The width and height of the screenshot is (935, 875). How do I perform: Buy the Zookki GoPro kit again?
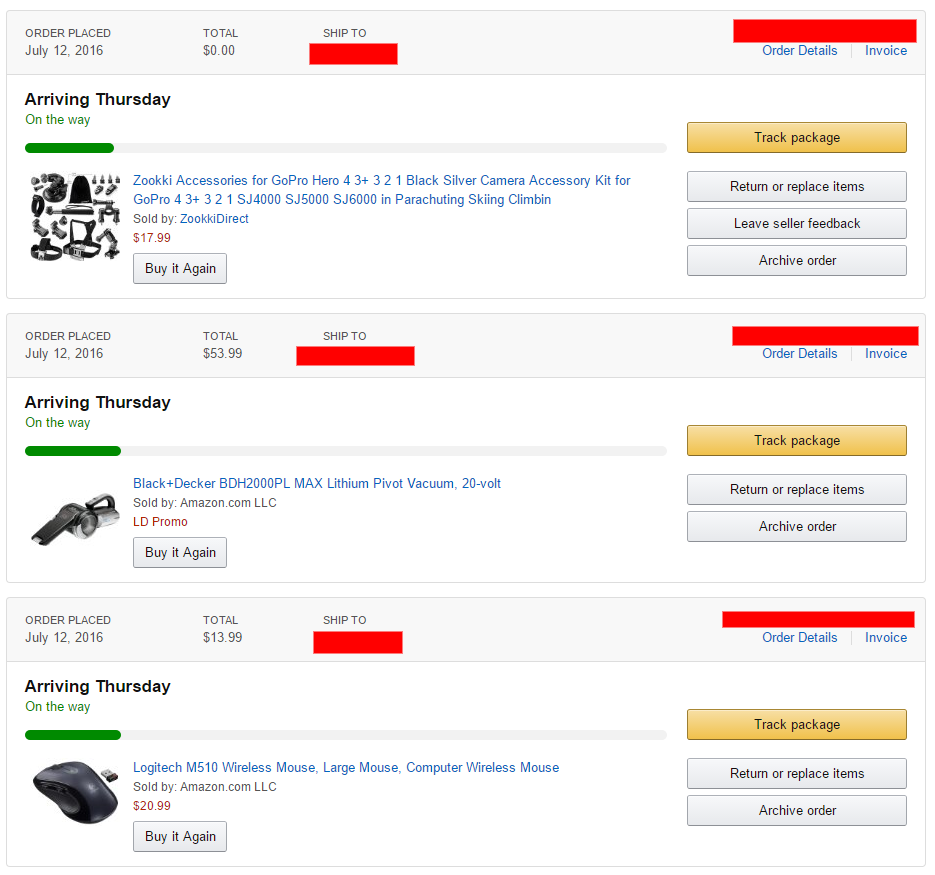[180, 269]
